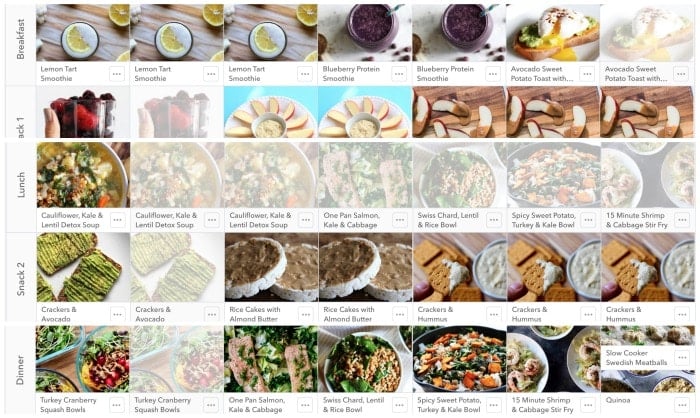Open options for Lunch's Spicy Sweet Potato bowl

coord(588,220)
